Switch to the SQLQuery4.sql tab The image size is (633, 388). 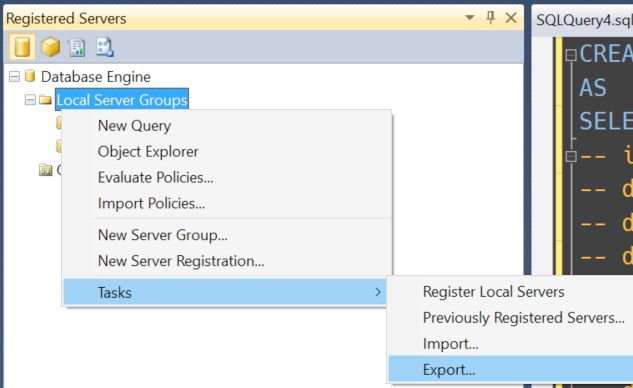click(x=584, y=20)
